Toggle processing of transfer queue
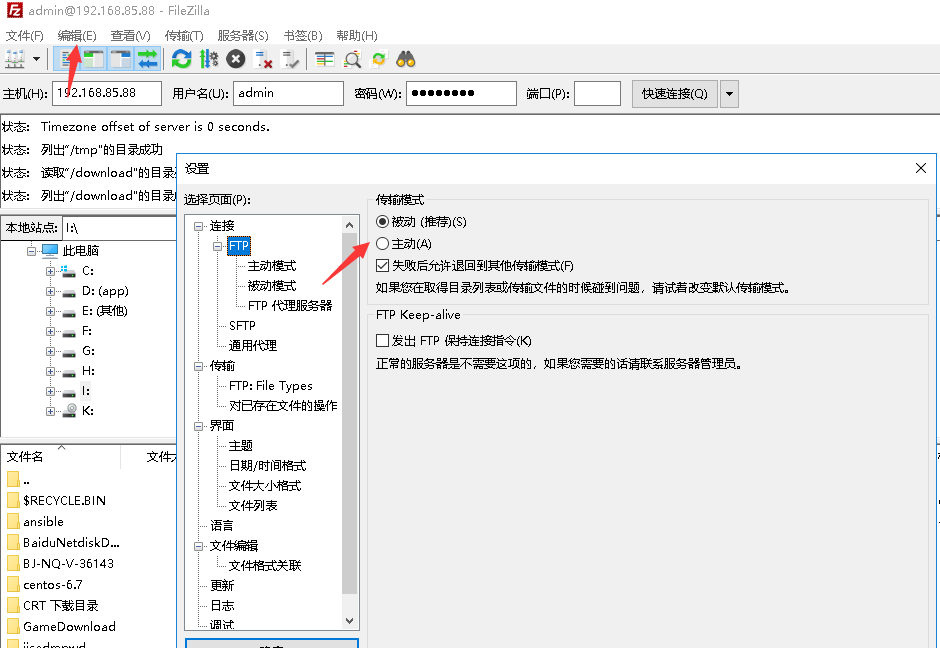The image size is (940, 648). [209, 59]
